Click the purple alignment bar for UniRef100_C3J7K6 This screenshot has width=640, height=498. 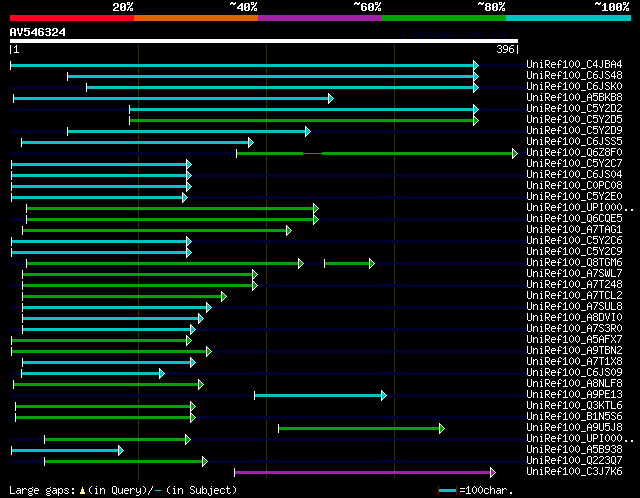(x=363, y=473)
